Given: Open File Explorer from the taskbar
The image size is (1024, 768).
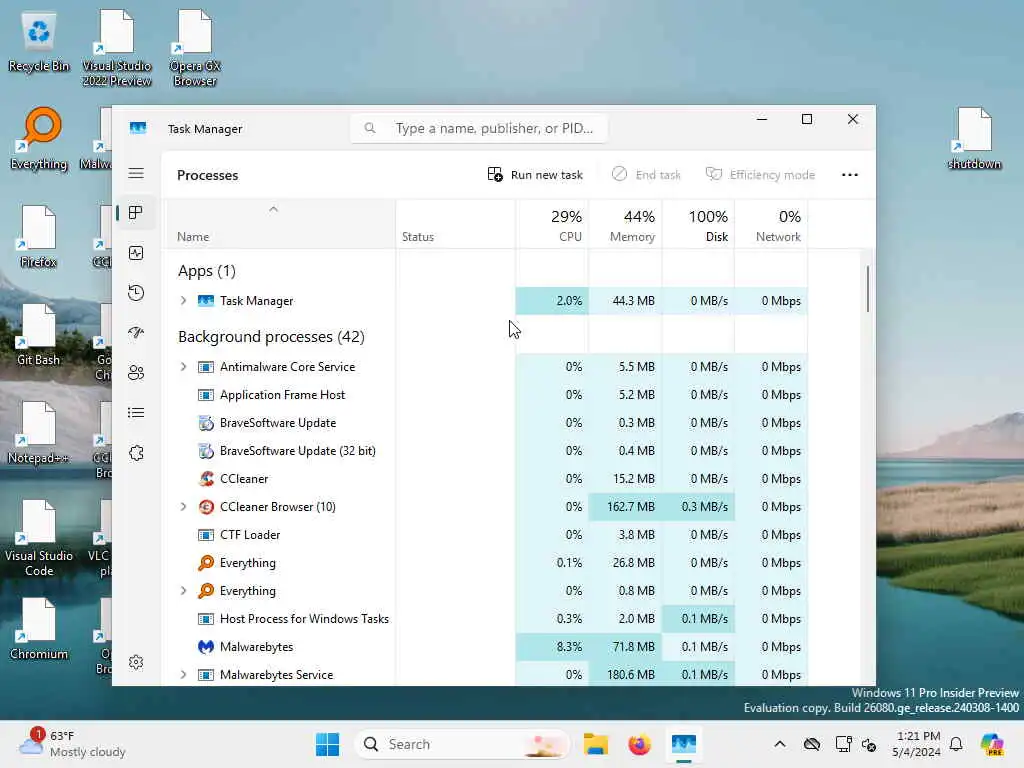Looking at the screenshot, I should click(x=596, y=744).
